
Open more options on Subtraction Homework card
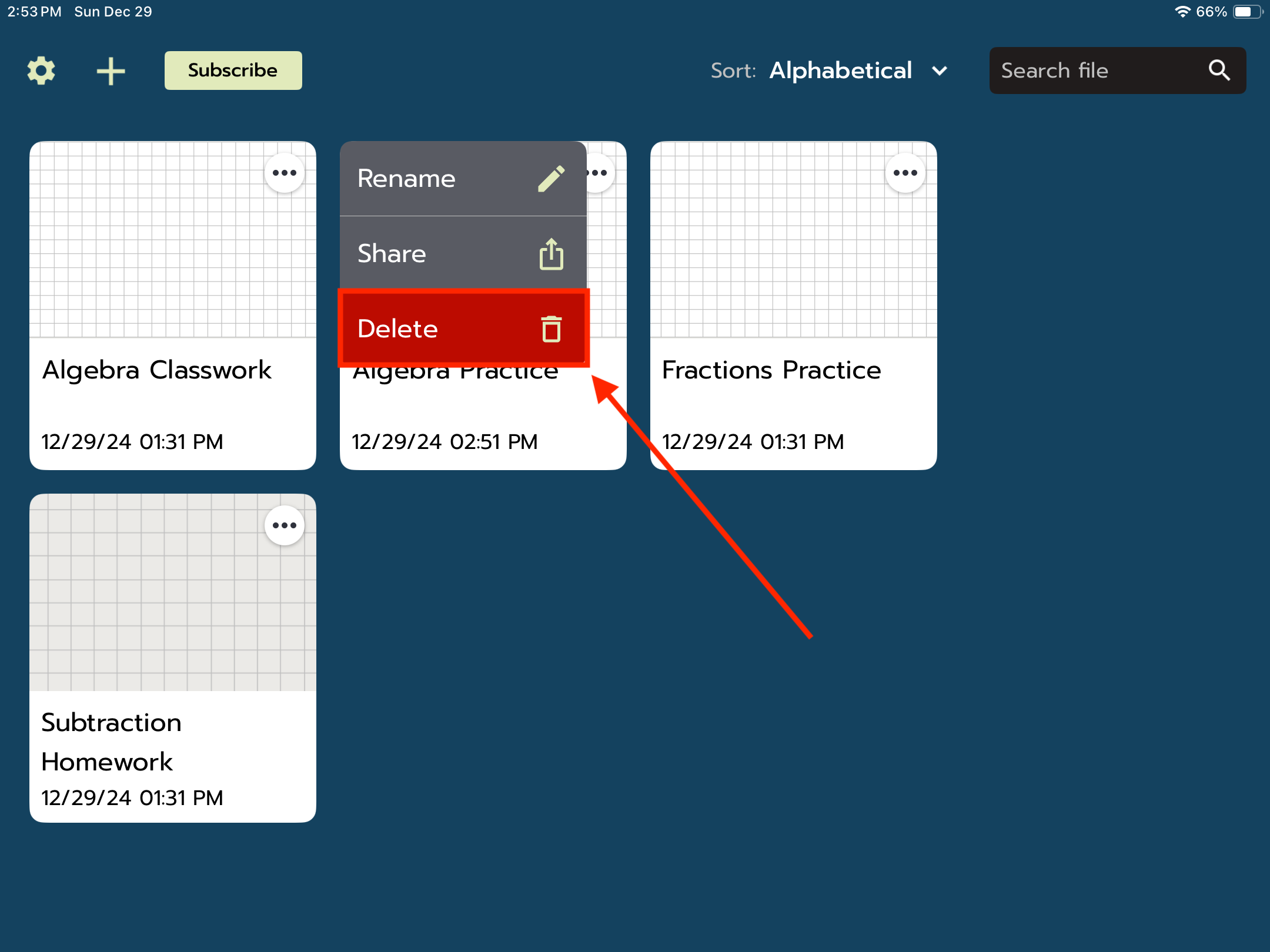(x=284, y=525)
